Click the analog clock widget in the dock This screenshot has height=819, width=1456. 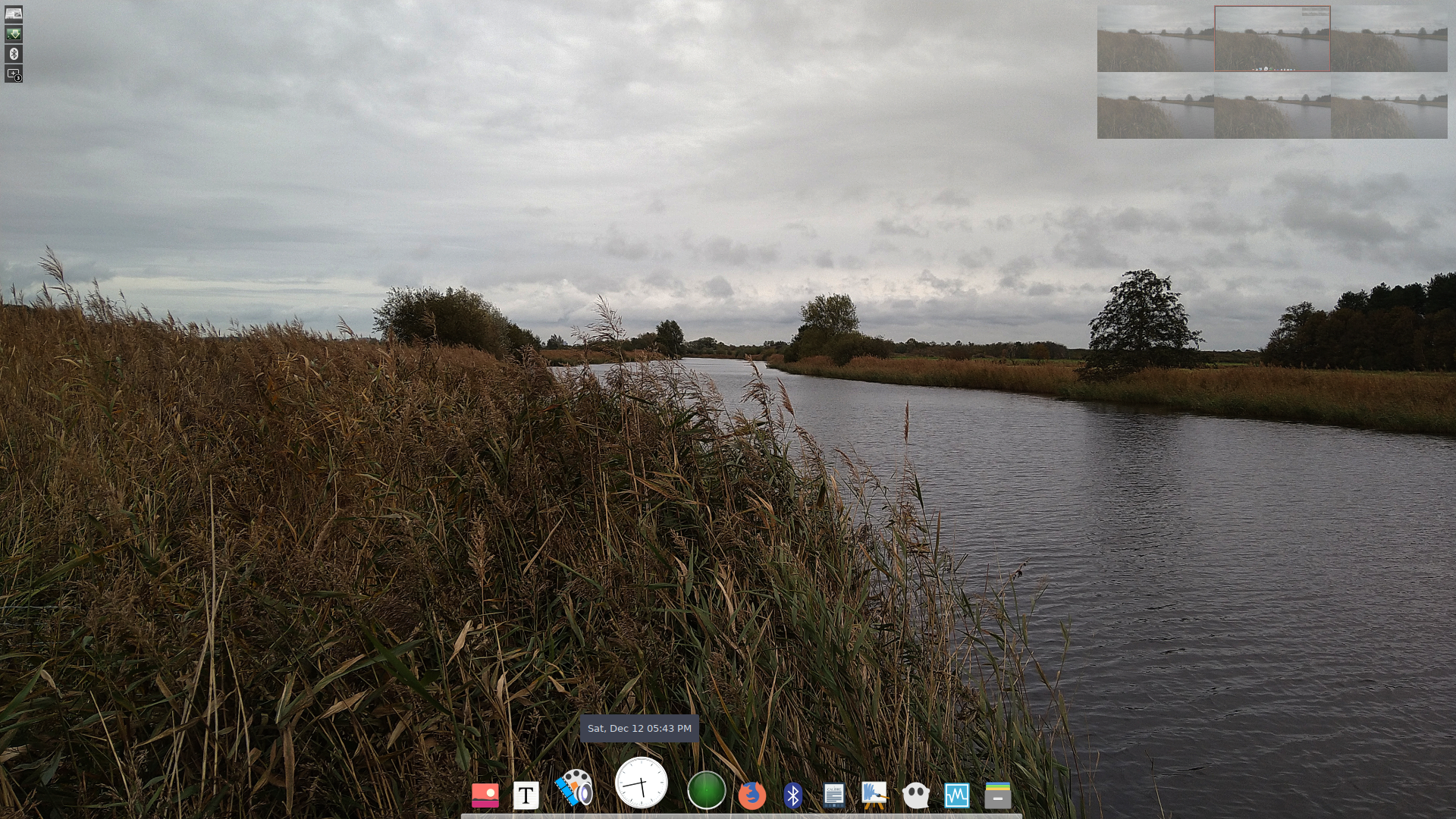(x=641, y=789)
